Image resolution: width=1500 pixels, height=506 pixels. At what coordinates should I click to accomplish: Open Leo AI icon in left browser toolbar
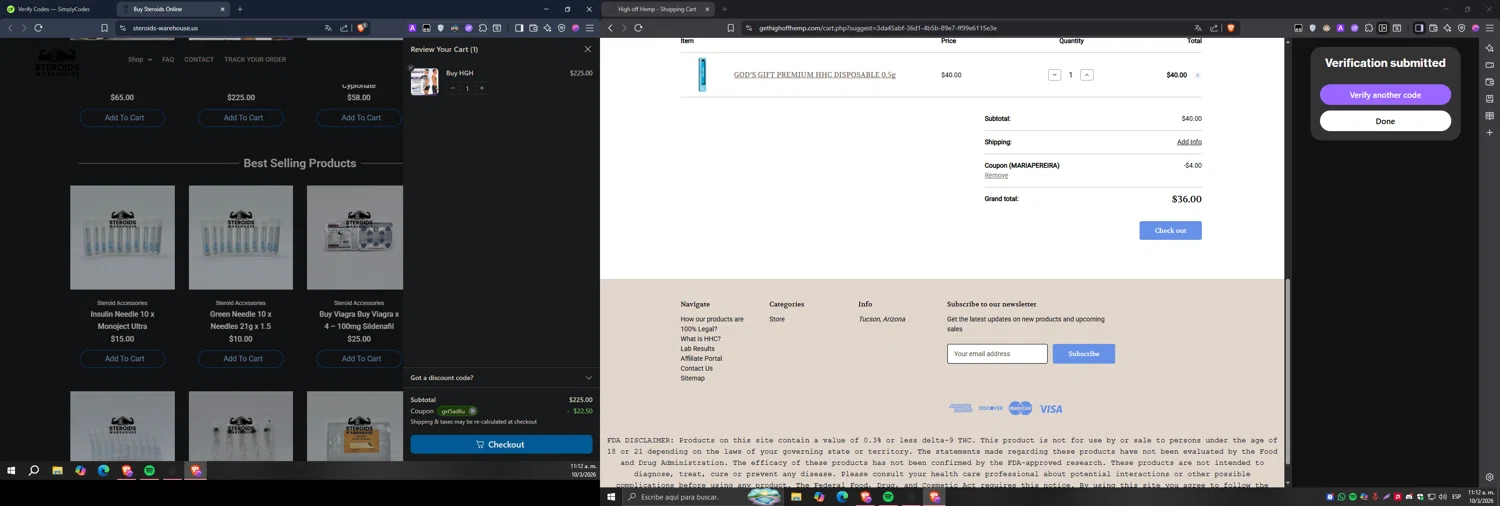(x=547, y=28)
